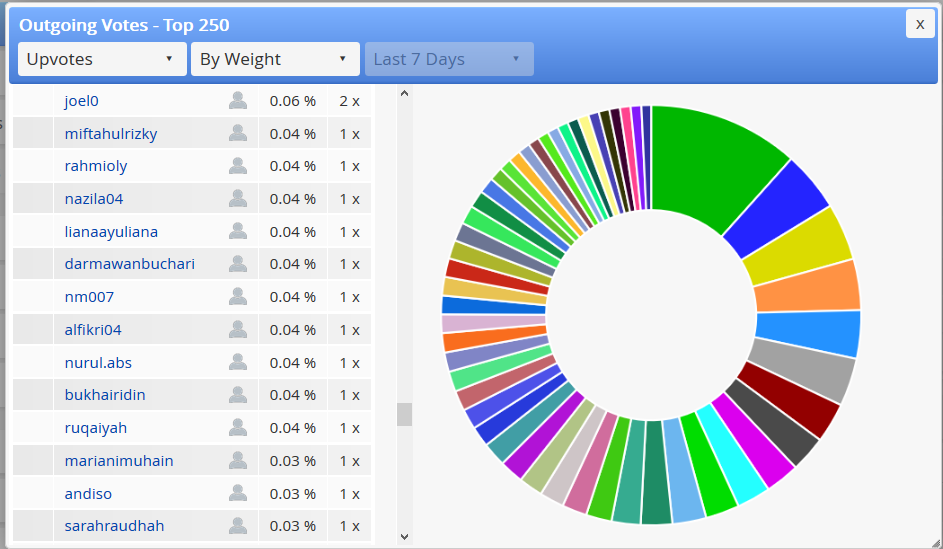This screenshot has width=943, height=549.
Task: Click the 2 x vote count of joel0
Action: [349, 101]
